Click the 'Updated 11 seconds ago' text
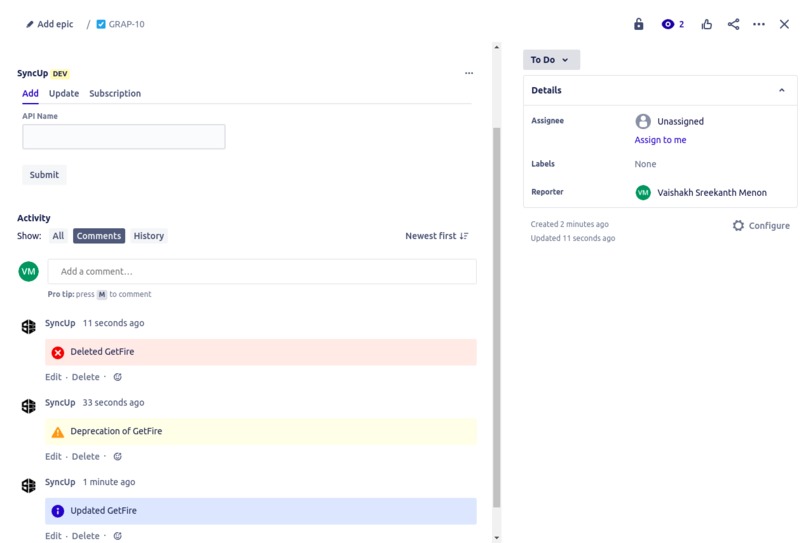This screenshot has height=543, width=806. pos(573,238)
